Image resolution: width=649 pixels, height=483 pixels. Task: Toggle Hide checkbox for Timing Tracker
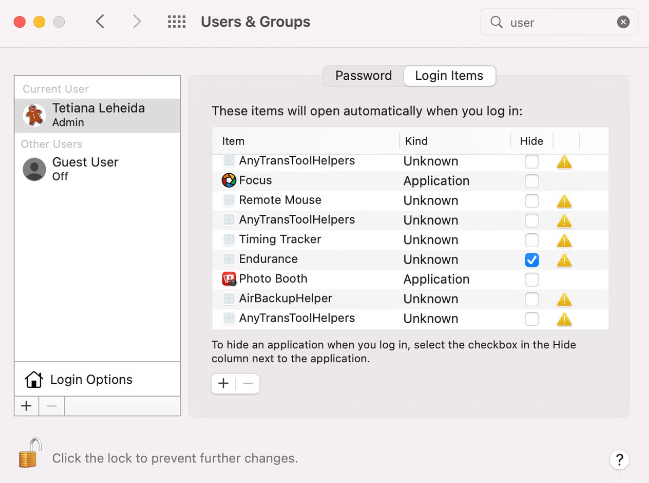coord(532,240)
